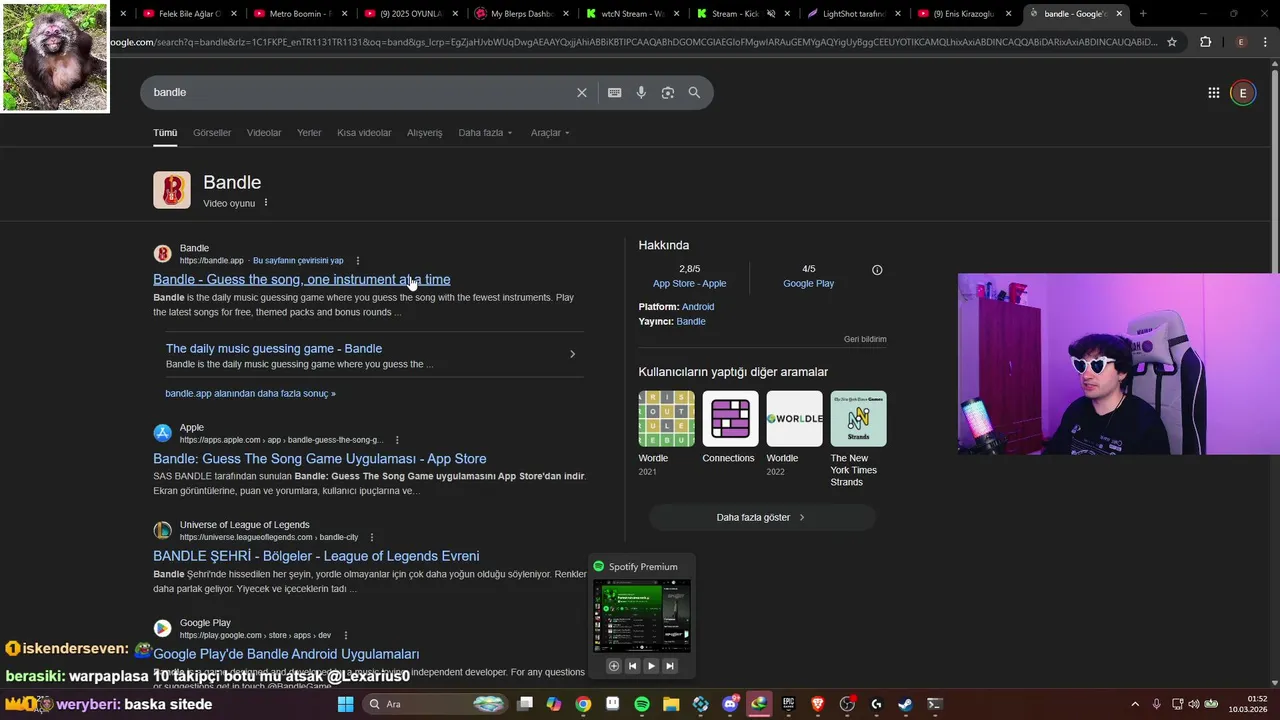
Task: Open the Windows Start menu
Action: 345,704
